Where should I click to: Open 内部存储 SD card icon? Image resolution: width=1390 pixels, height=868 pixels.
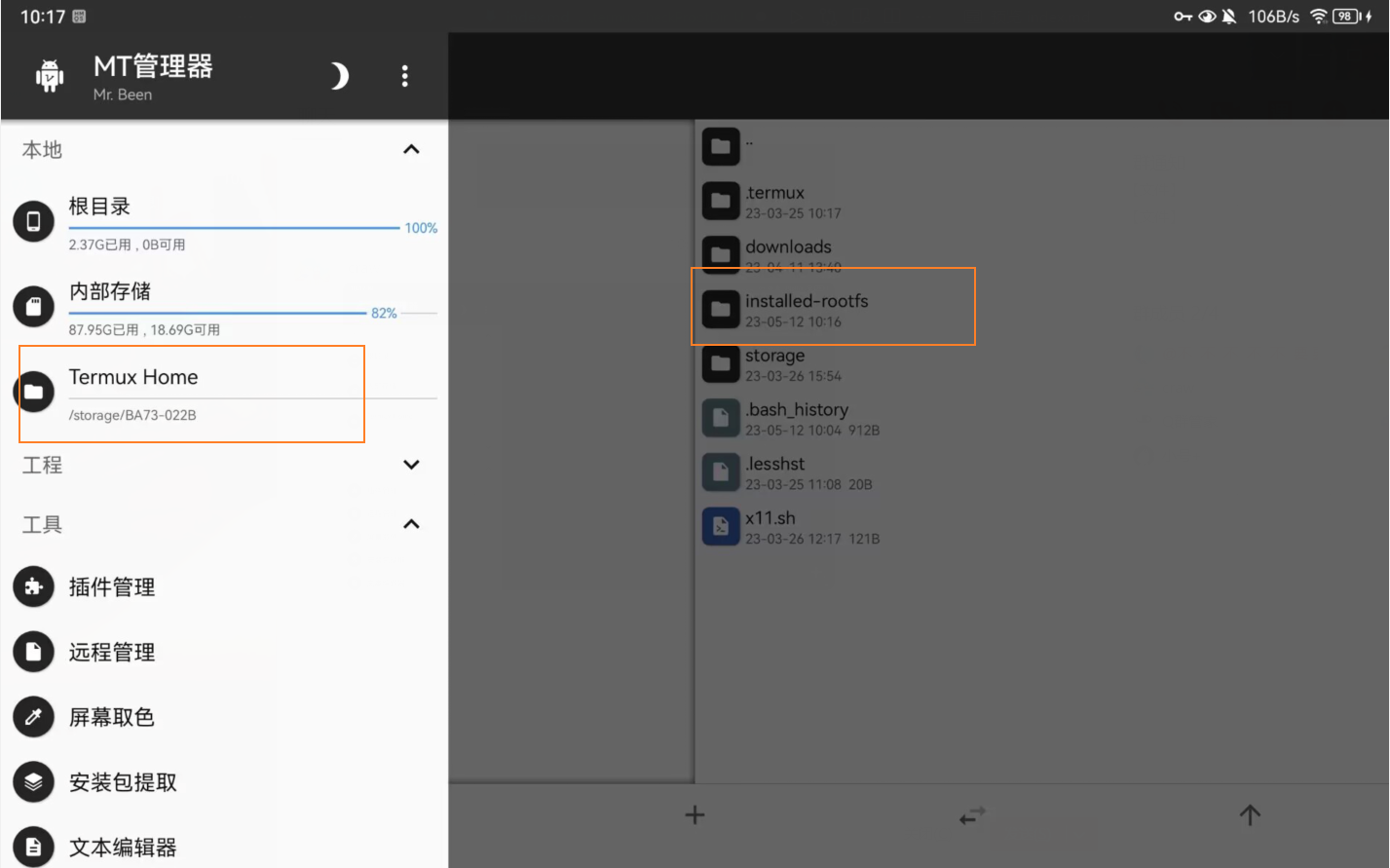[33, 307]
